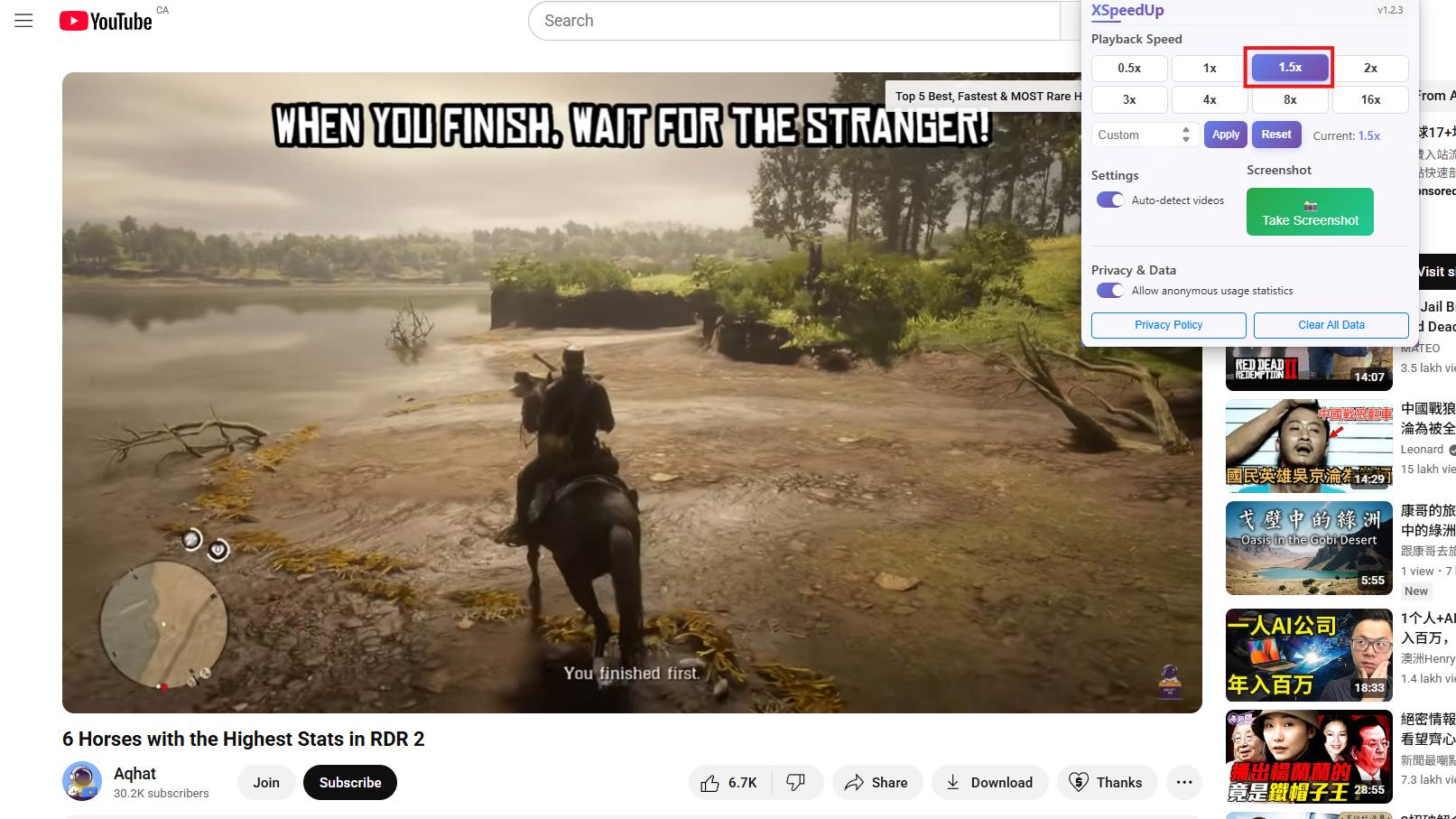Open the three-dot more options menu
This screenshot has width=1456, height=819.
click(x=1184, y=782)
